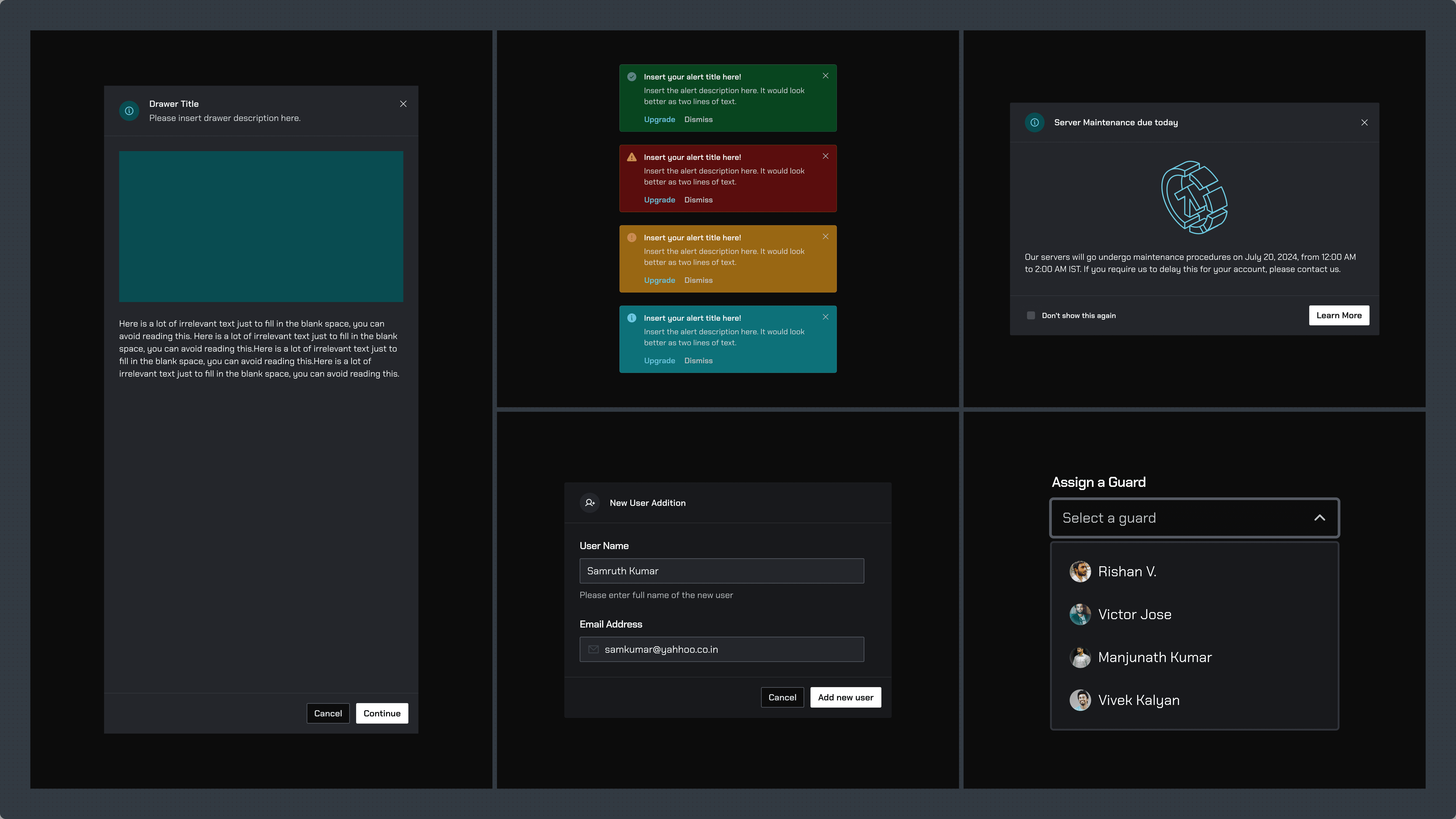Click Continue in the drawer

coord(382,713)
